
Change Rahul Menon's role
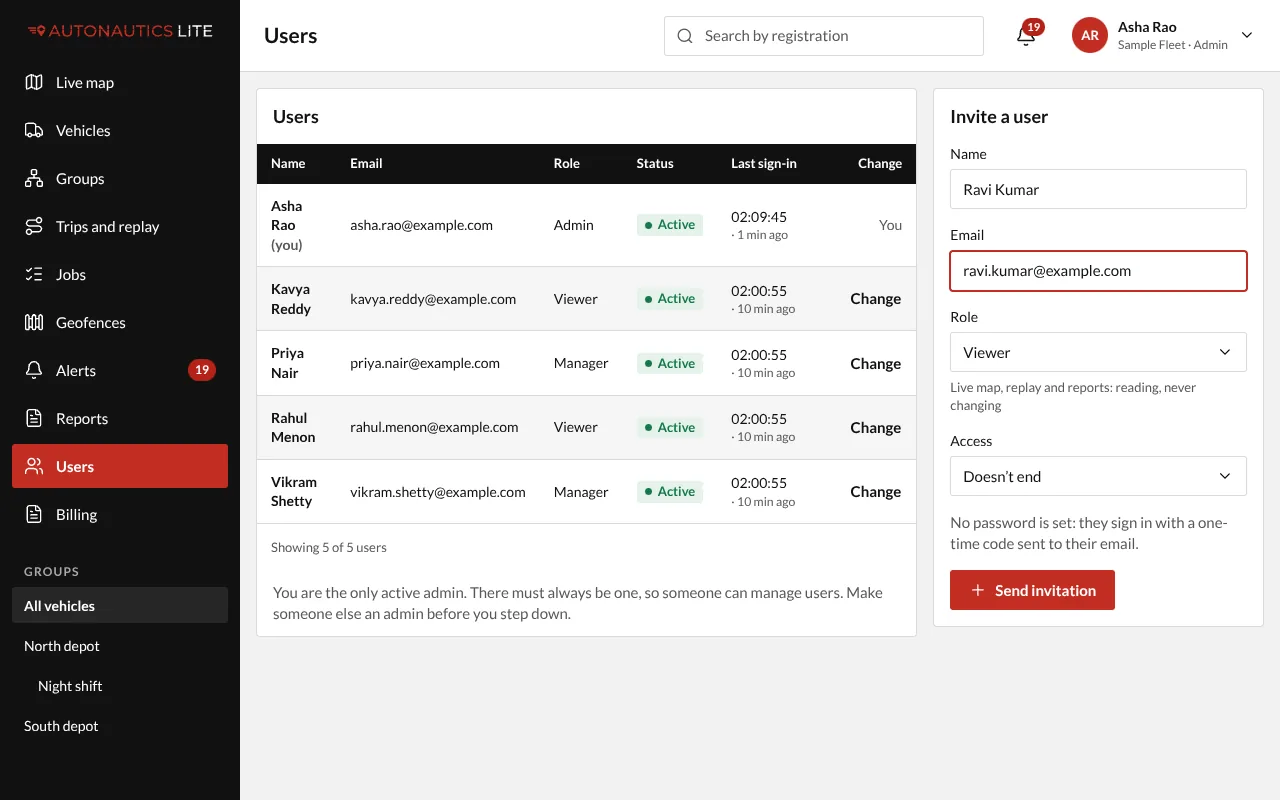pyautogui.click(x=876, y=427)
